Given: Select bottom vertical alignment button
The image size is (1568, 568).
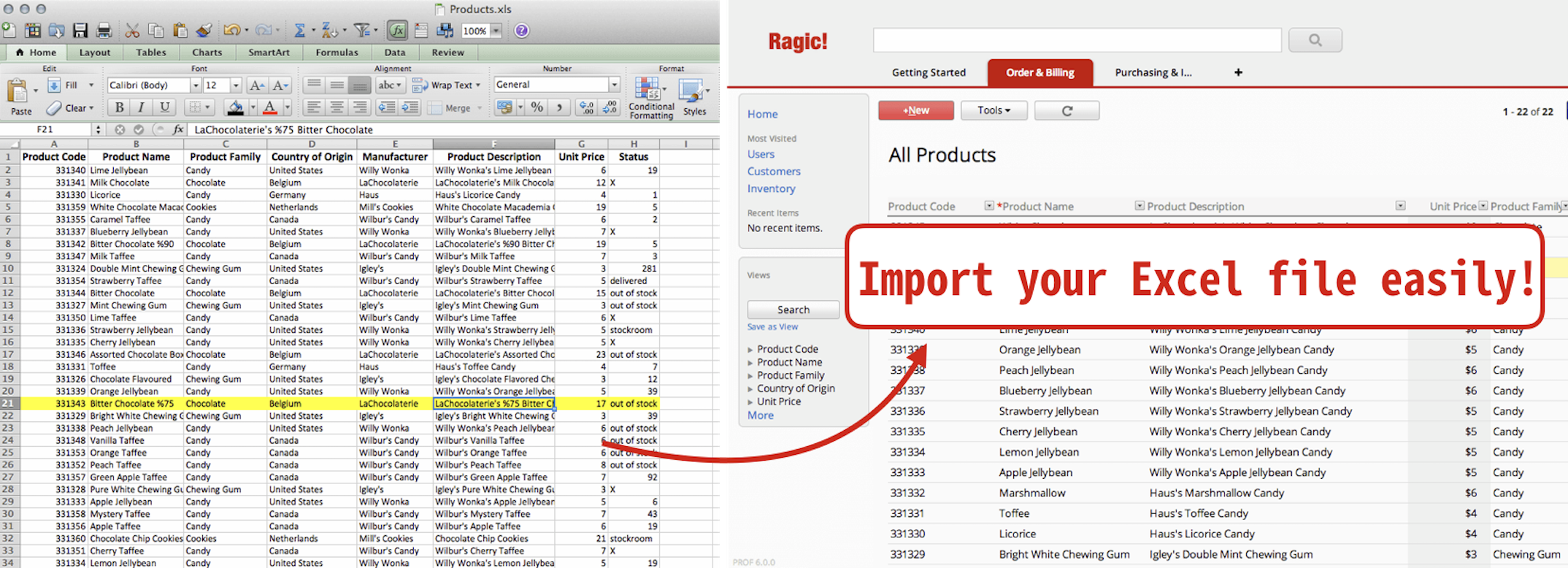Looking at the screenshot, I should [359, 85].
